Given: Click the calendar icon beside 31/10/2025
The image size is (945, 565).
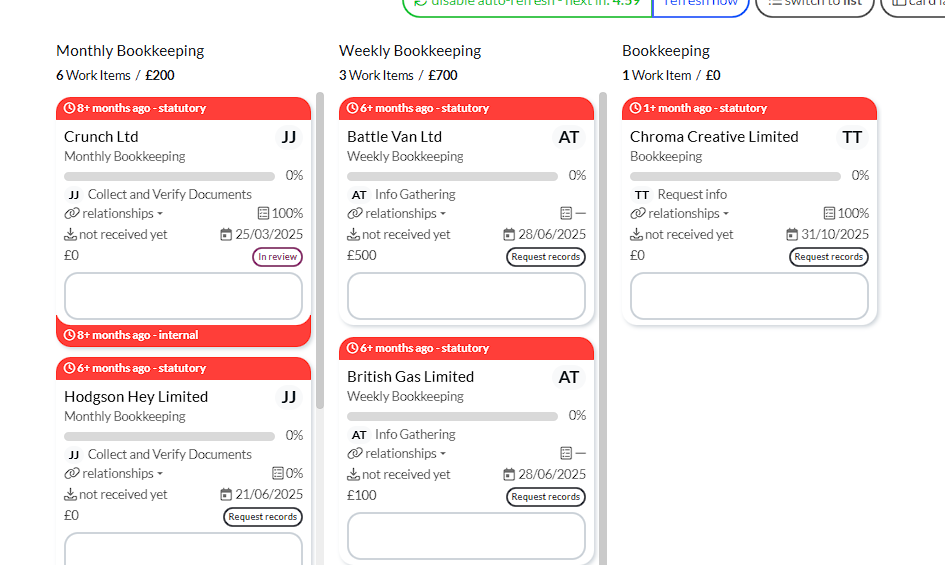Looking at the screenshot, I should (x=792, y=234).
